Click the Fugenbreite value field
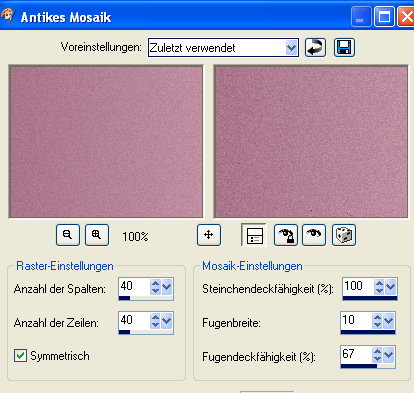Viewport: 414px width, 393px height. (x=356, y=320)
